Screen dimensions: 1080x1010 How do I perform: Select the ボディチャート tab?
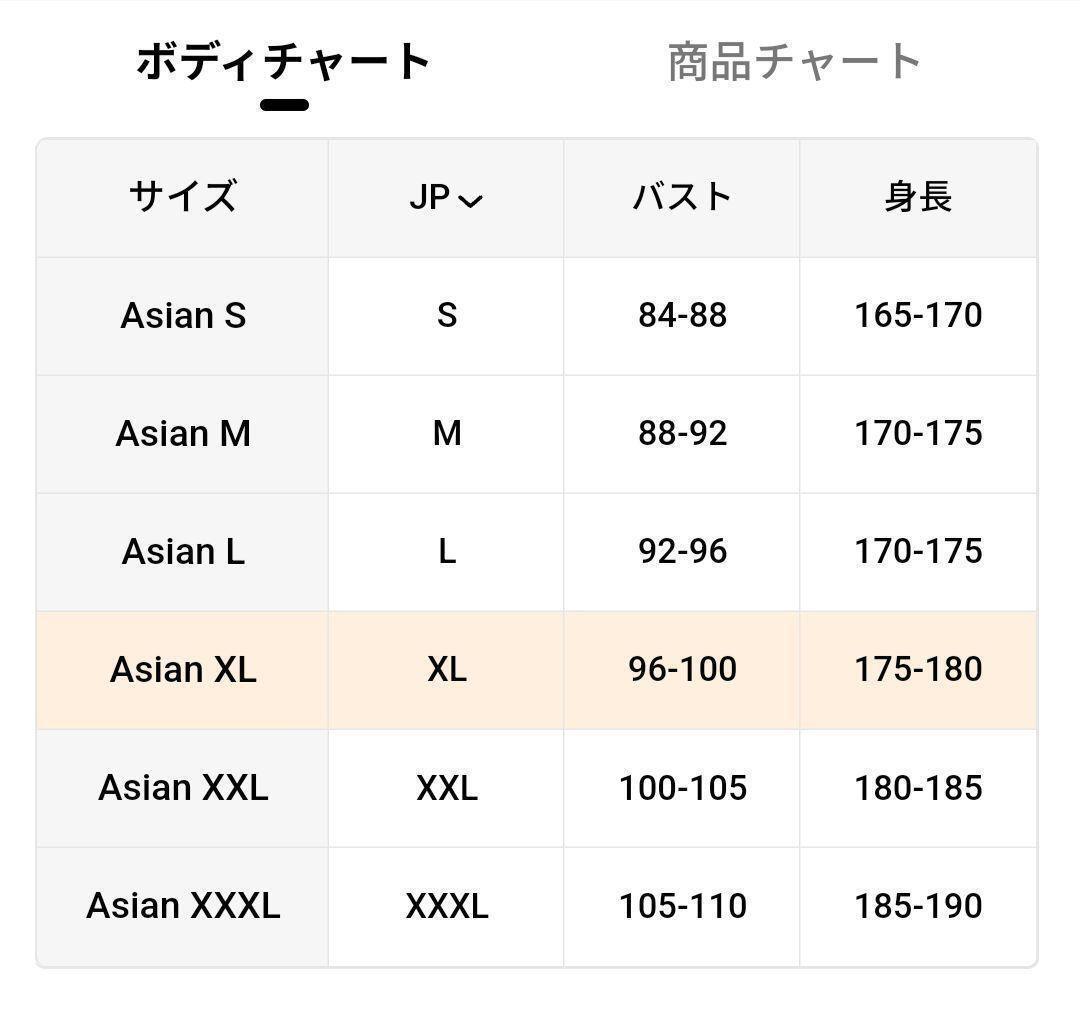283,60
